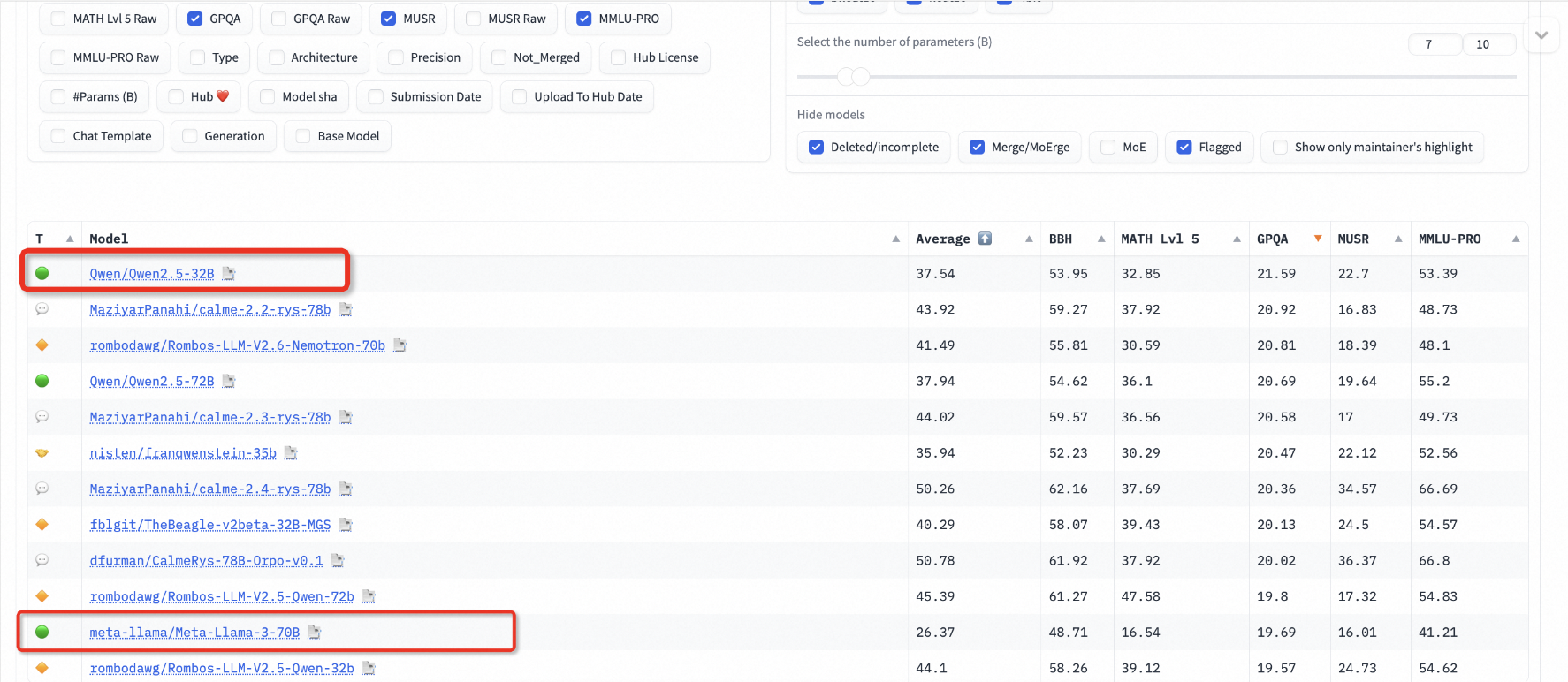Click the chat bubble icon for calme-2.3-rys-78b
Screen dimensions: 1568x682
pyautogui.click(x=42, y=417)
